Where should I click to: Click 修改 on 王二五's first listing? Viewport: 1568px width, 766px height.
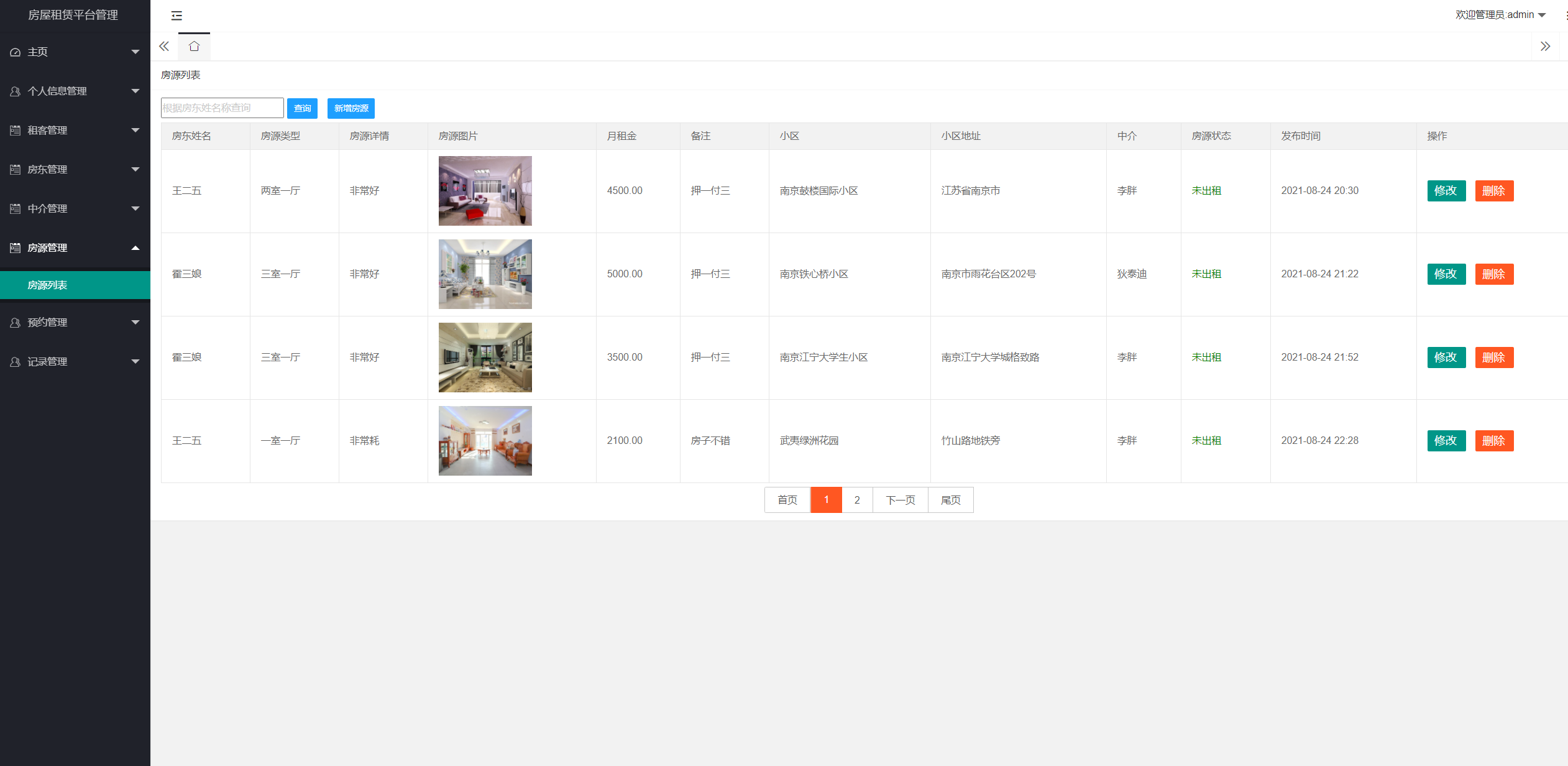(1446, 191)
